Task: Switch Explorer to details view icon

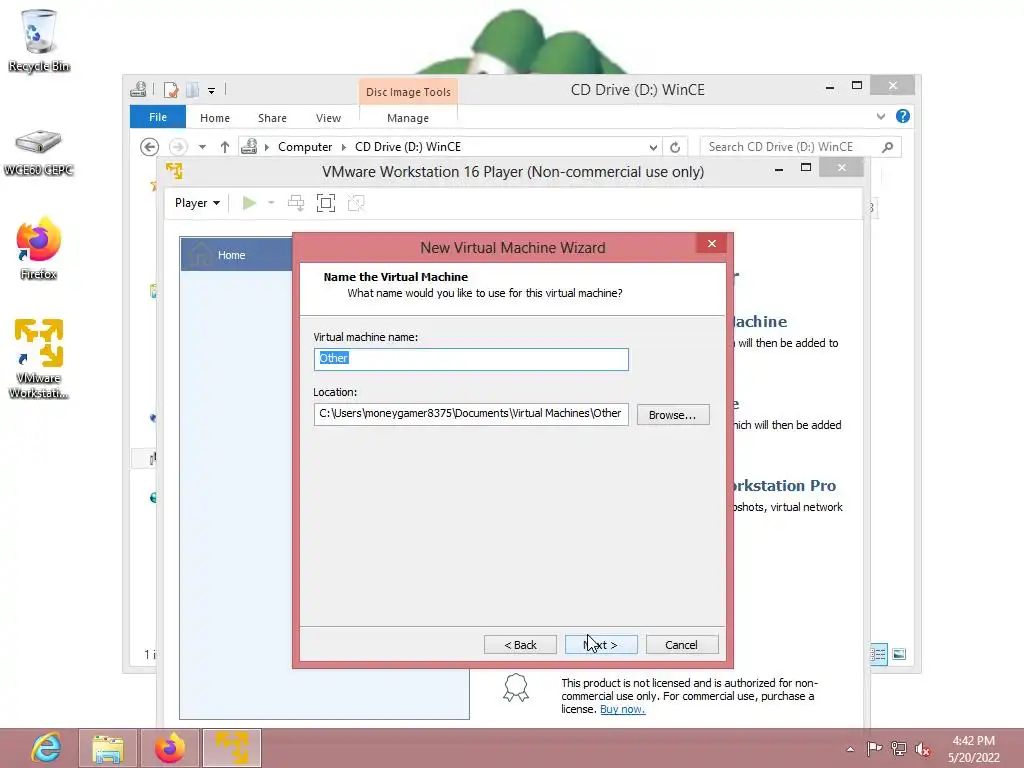Action: pyautogui.click(x=878, y=654)
